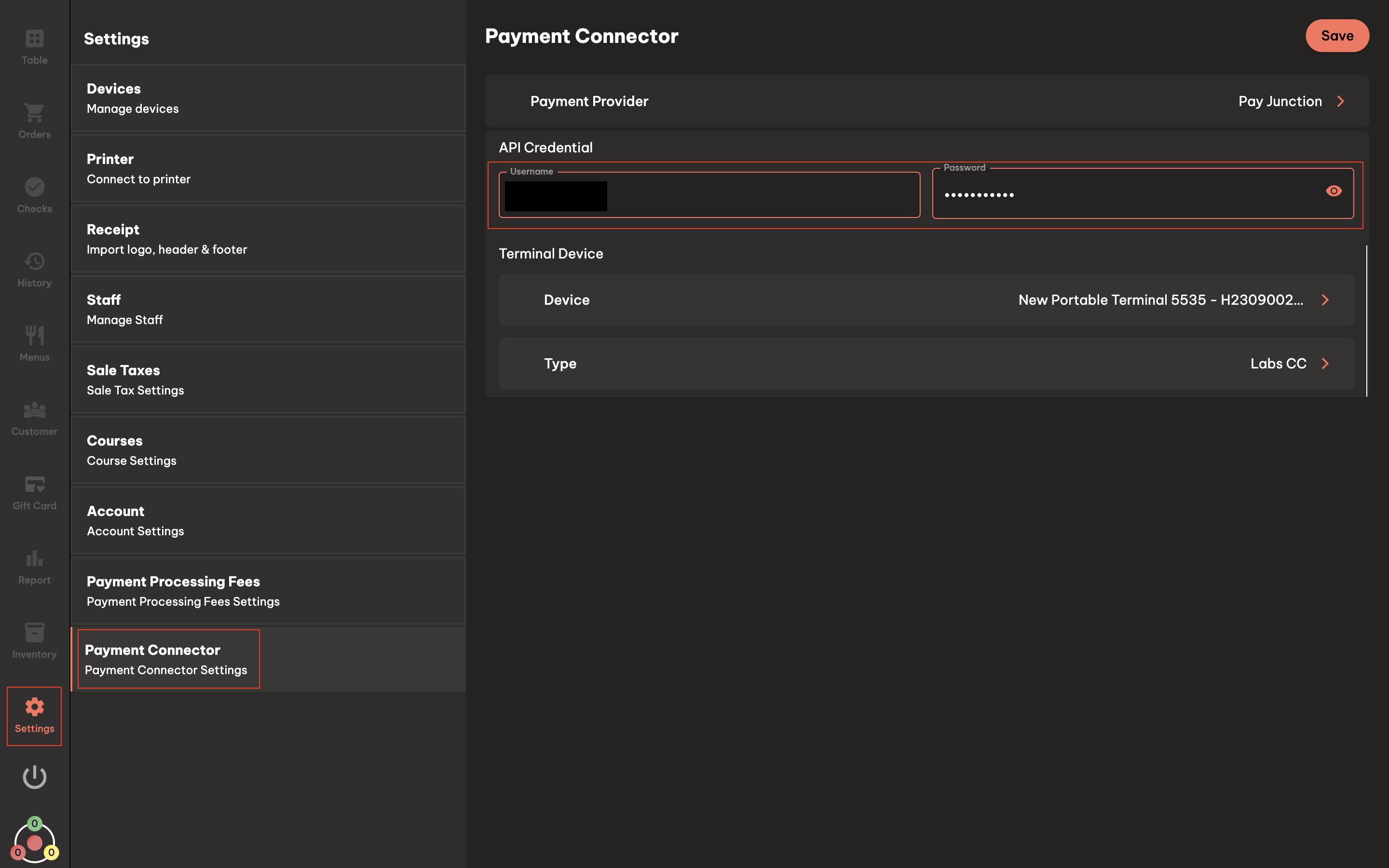Screen dimensions: 1389x868
Task: Click the power off icon
Action: 34,778
